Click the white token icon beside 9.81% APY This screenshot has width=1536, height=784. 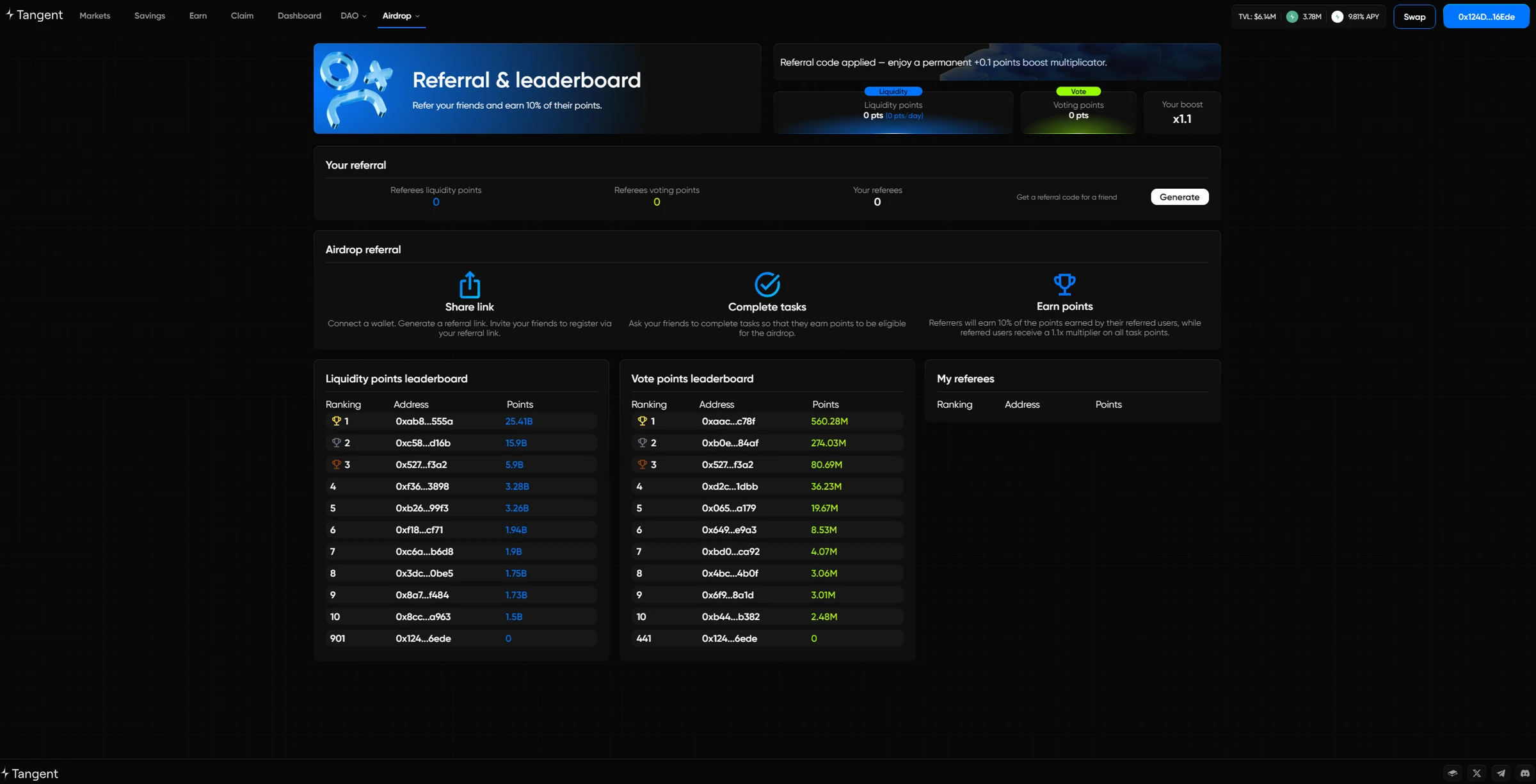(1338, 17)
